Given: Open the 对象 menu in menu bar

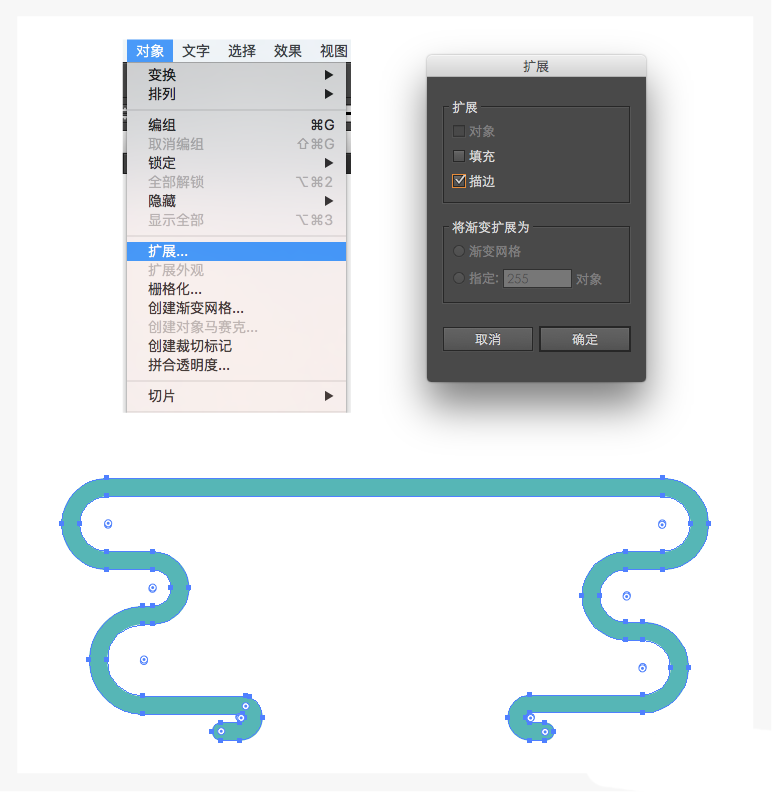Looking at the screenshot, I should pos(150,51).
